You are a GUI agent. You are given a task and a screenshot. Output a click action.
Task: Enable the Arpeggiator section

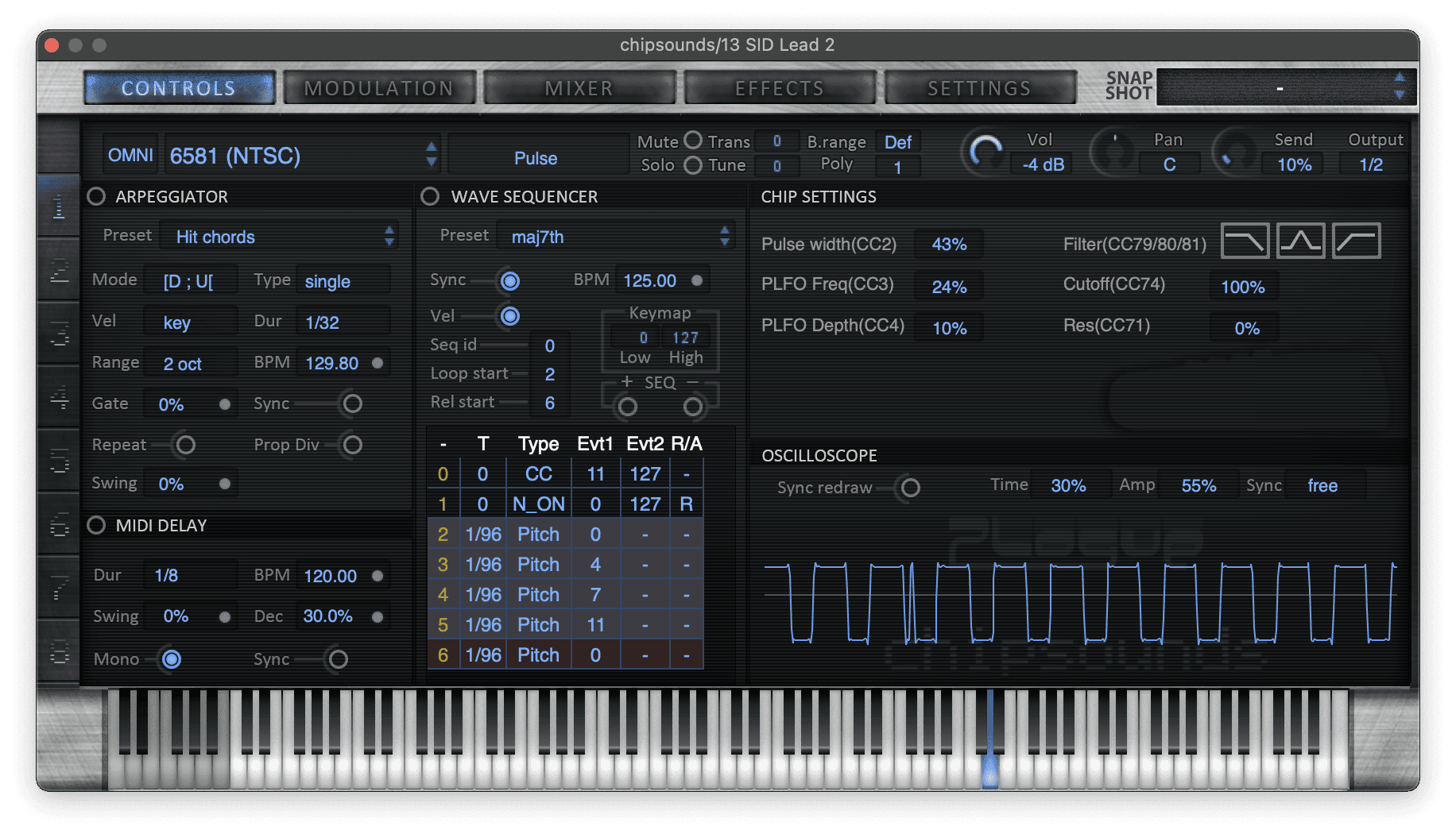(96, 197)
